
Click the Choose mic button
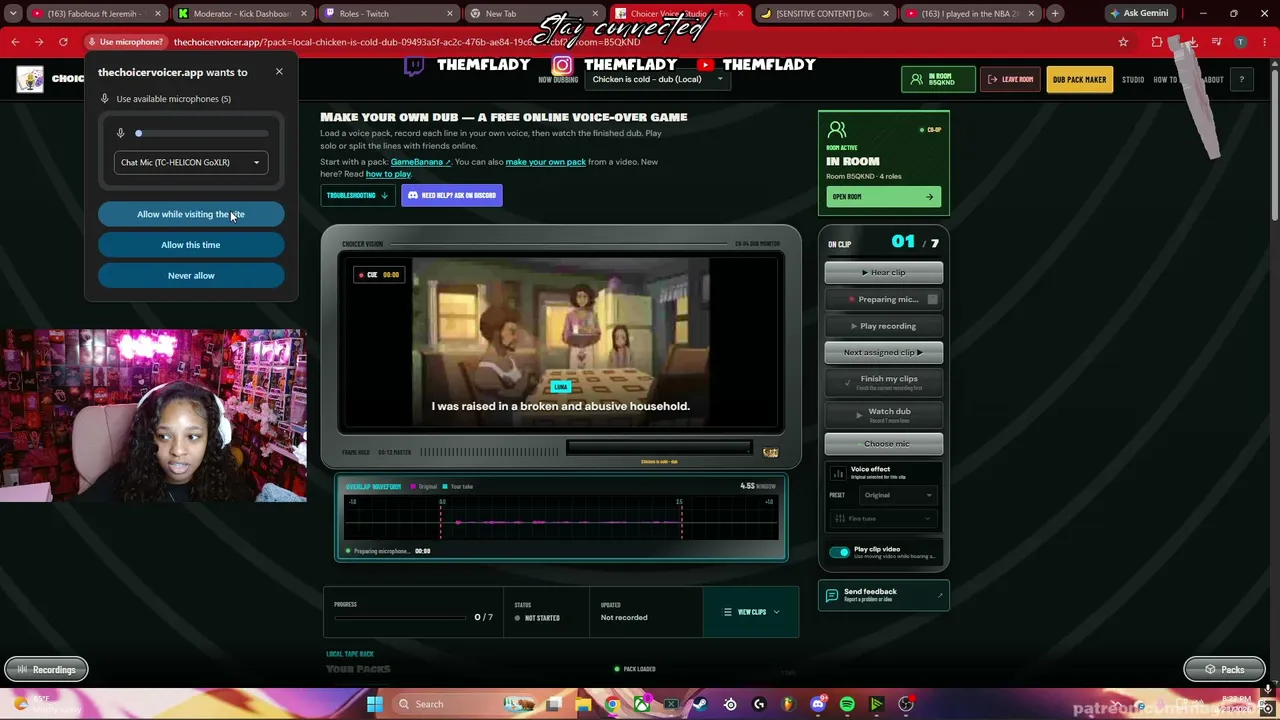[883, 444]
